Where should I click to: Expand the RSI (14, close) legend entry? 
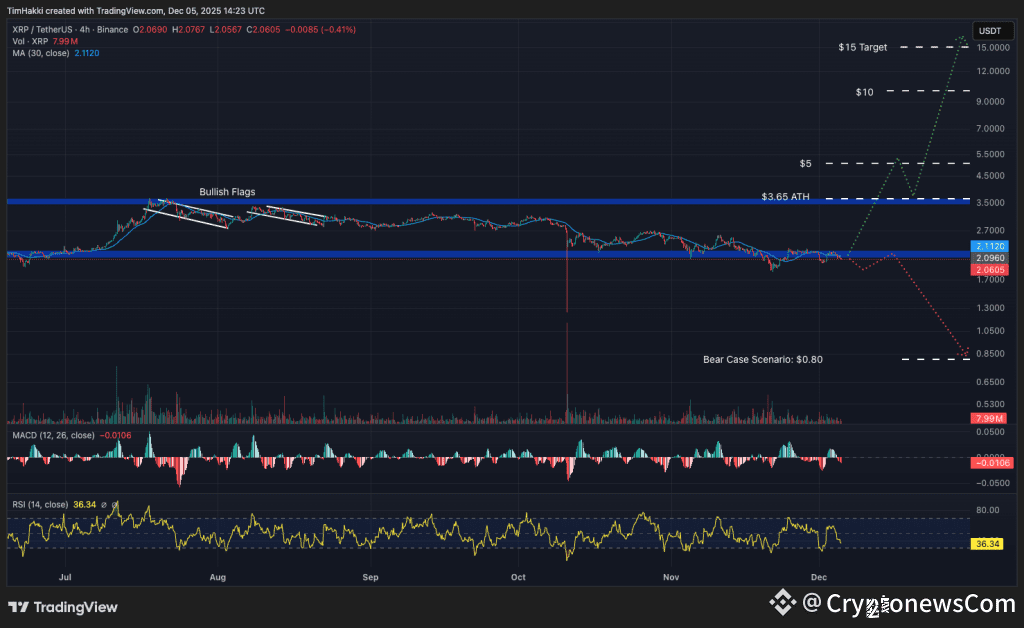tap(38, 504)
